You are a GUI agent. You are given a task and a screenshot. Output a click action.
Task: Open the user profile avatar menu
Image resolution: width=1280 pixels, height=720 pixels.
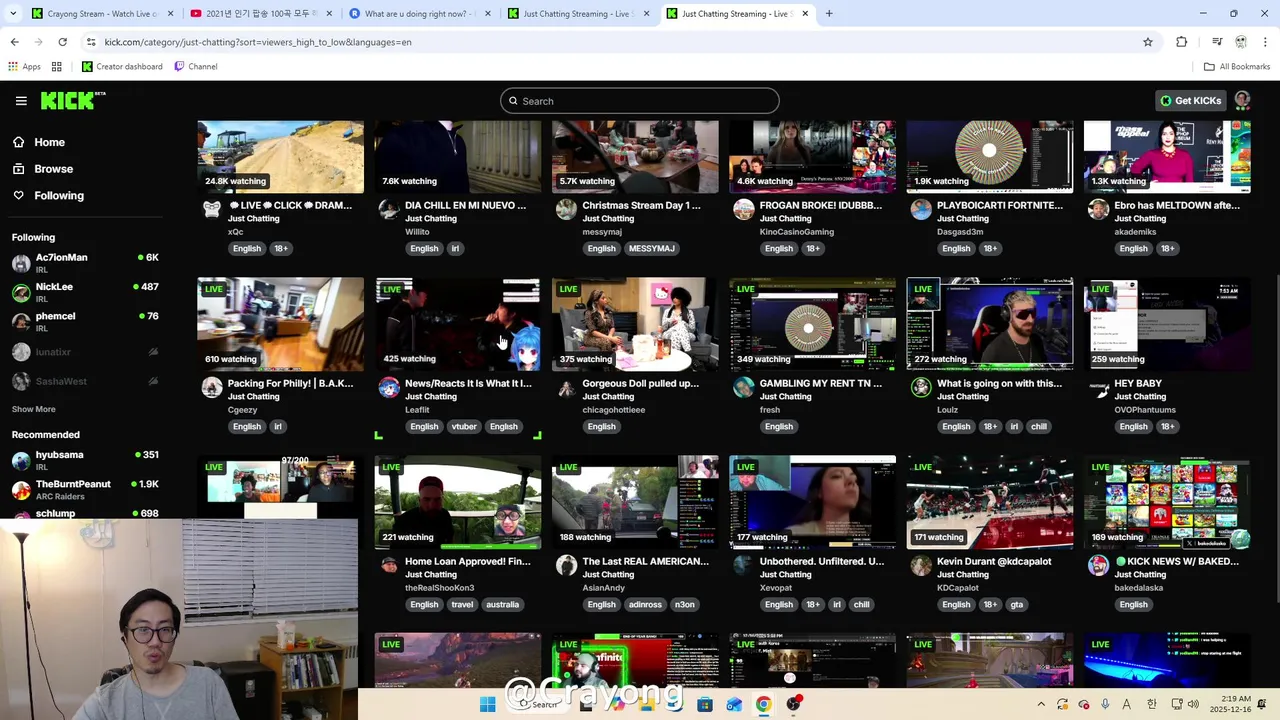pyautogui.click(x=1242, y=100)
